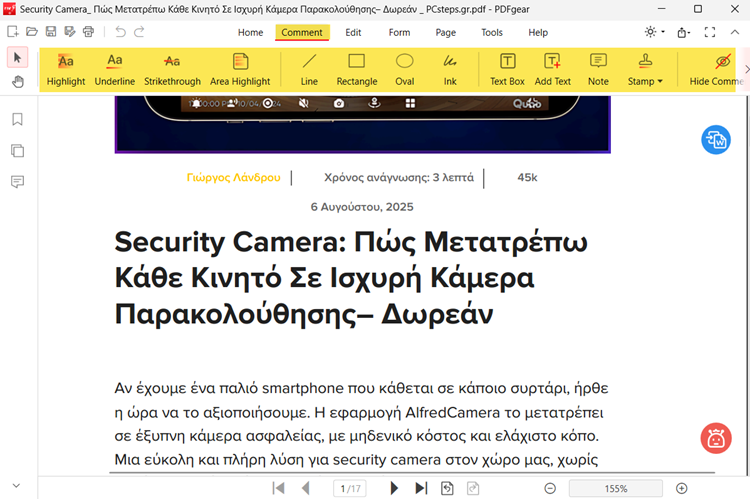Click the Save As icon
This screenshot has width=750, height=499.
pyautogui.click(x=70, y=32)
